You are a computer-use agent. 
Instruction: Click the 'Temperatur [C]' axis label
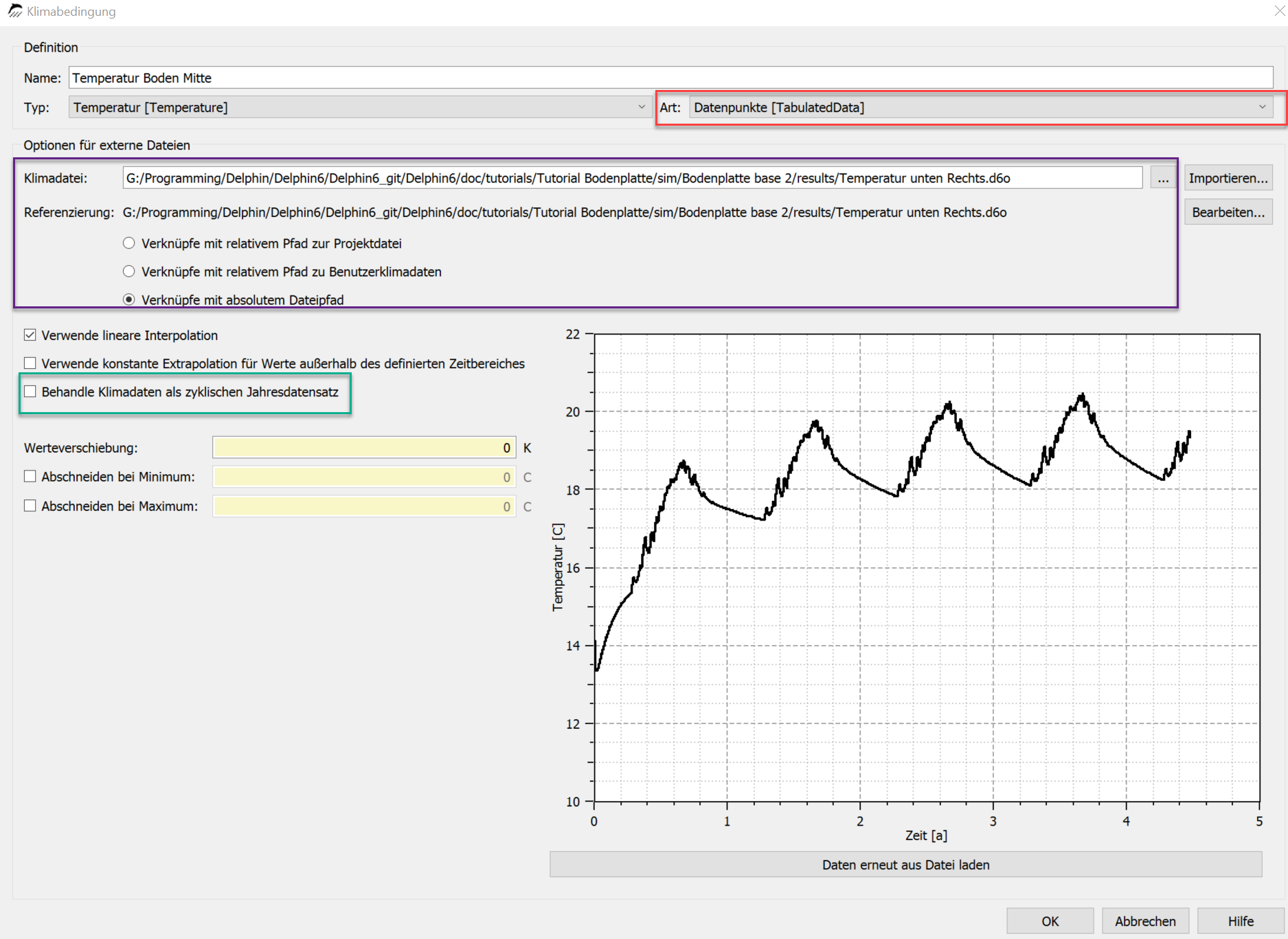pos(558,567)
